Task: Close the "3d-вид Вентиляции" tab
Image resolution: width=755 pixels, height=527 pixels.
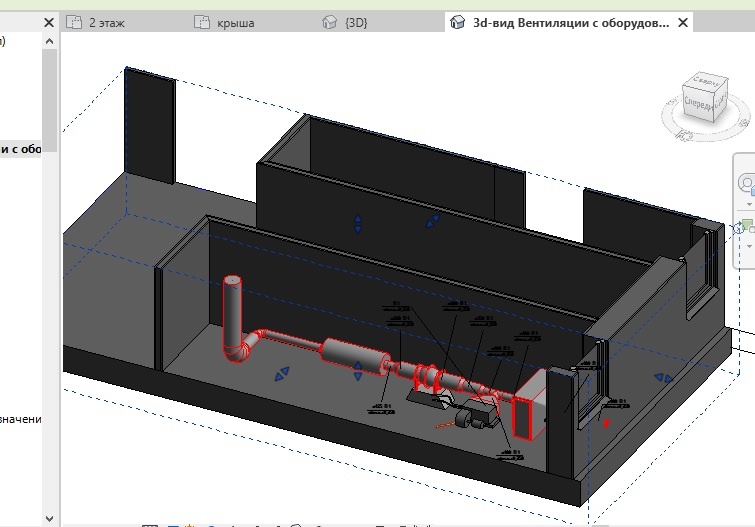Action: [x=683, y=23]
